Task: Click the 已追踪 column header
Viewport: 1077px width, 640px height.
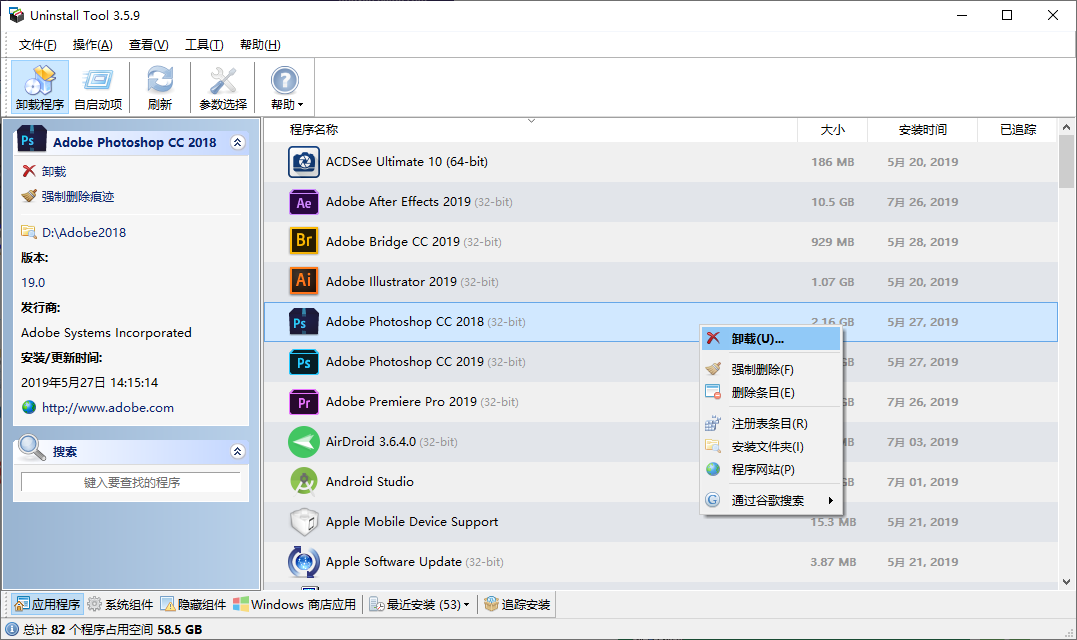Action: point(1017,130)
